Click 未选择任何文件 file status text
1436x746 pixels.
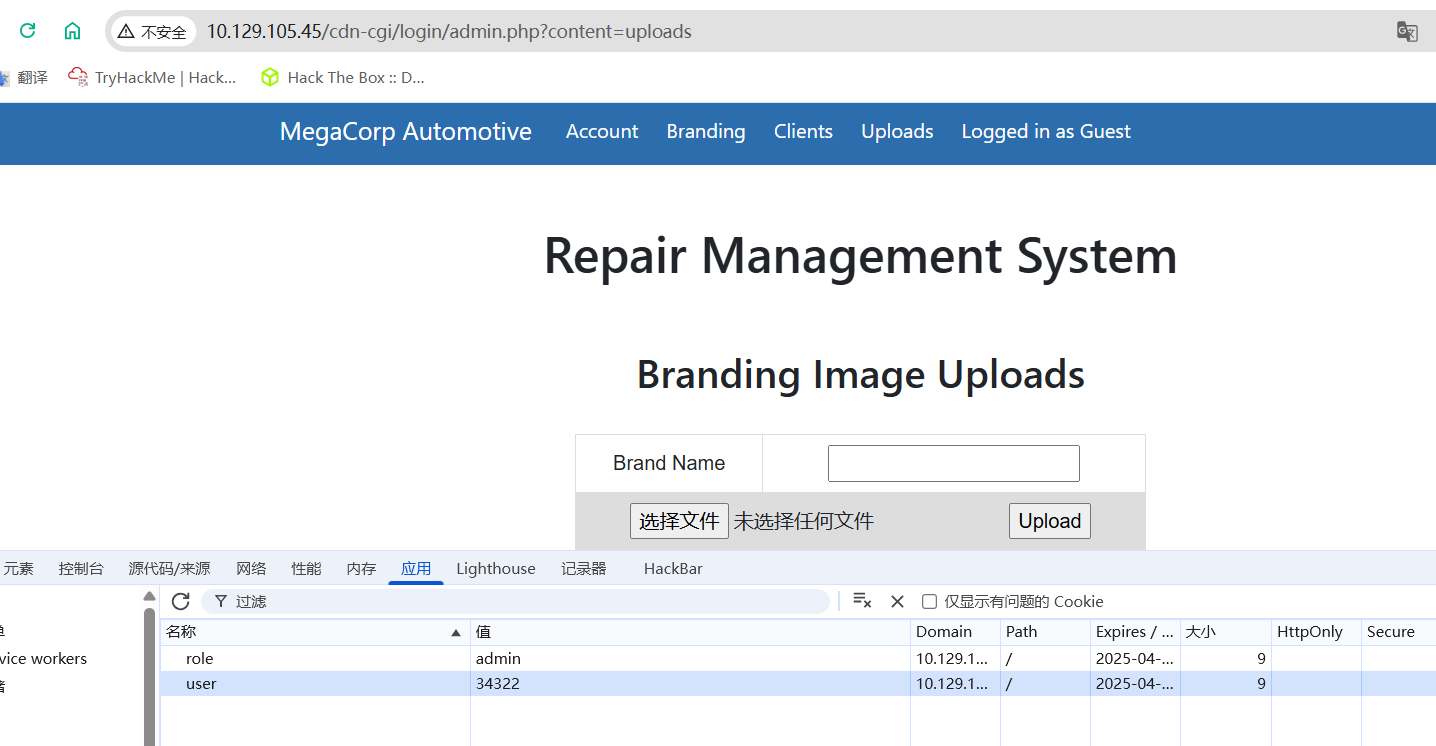804,521
